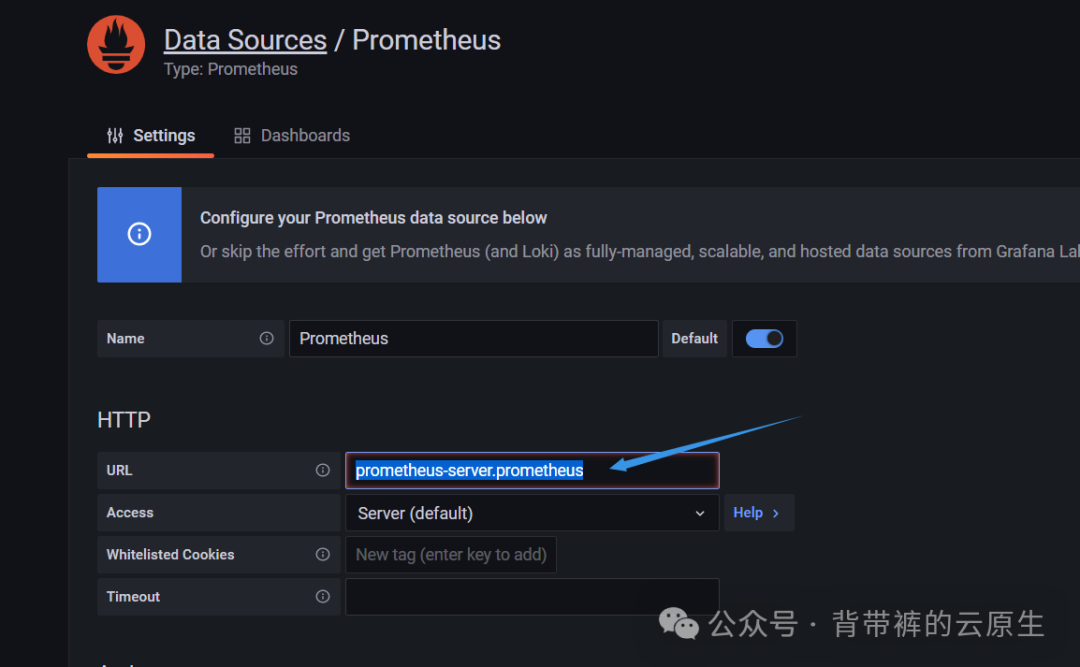Click the Access dropdown chevron arrow
This screenshot has height=667, width=1080.
pyautogui.click(x=700, y=513)
